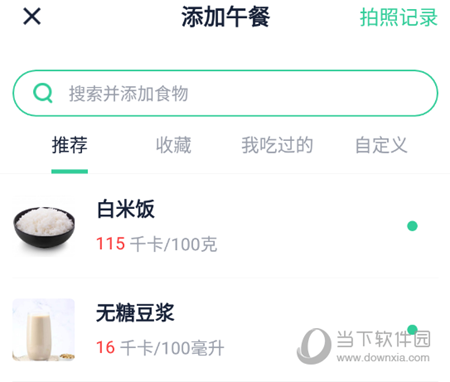Open the 自定义 tab
Screen dimensions: 450x382
[x=381, y=145]
